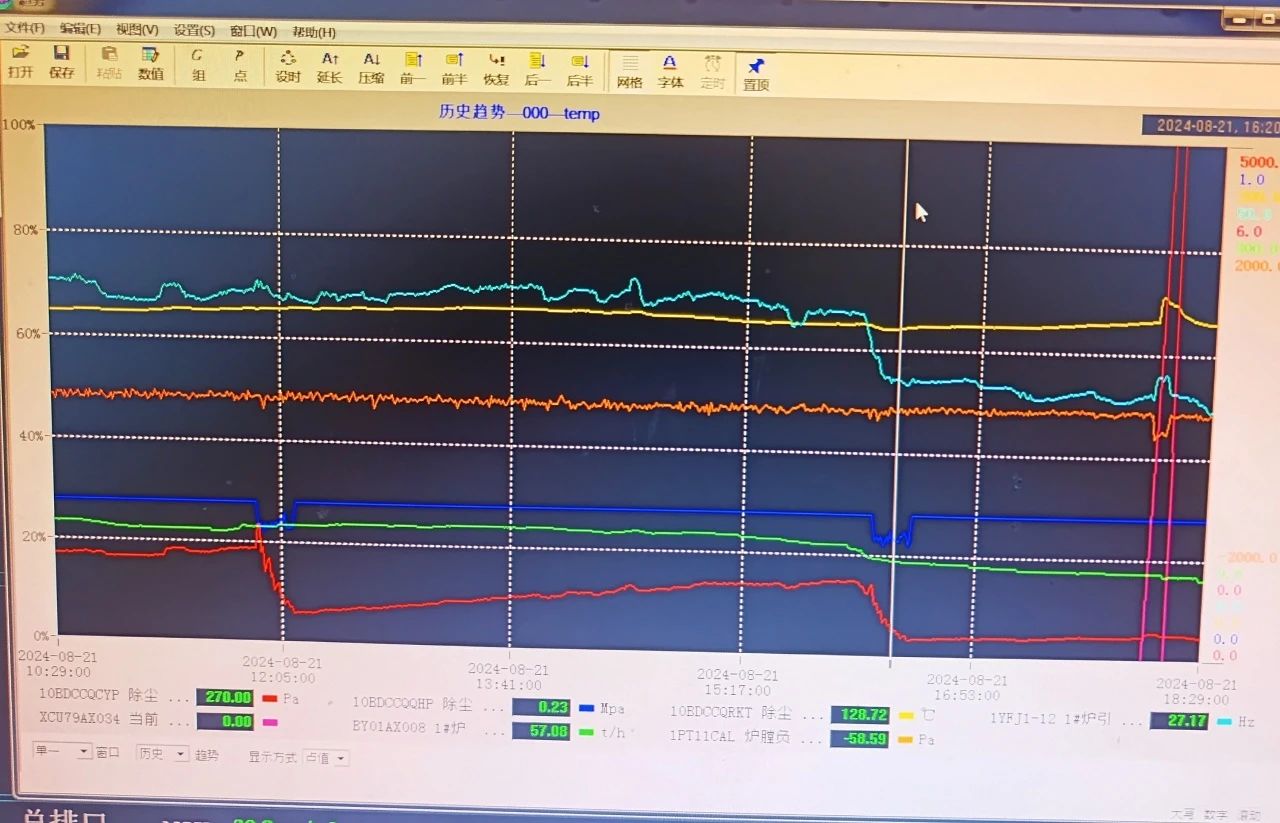Click the 粘贴 (Paste) toolbar icon

108,63
